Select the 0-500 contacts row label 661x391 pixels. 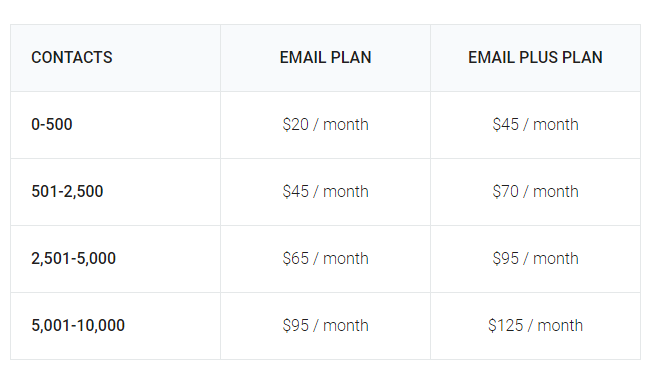[x=52, y=124]
